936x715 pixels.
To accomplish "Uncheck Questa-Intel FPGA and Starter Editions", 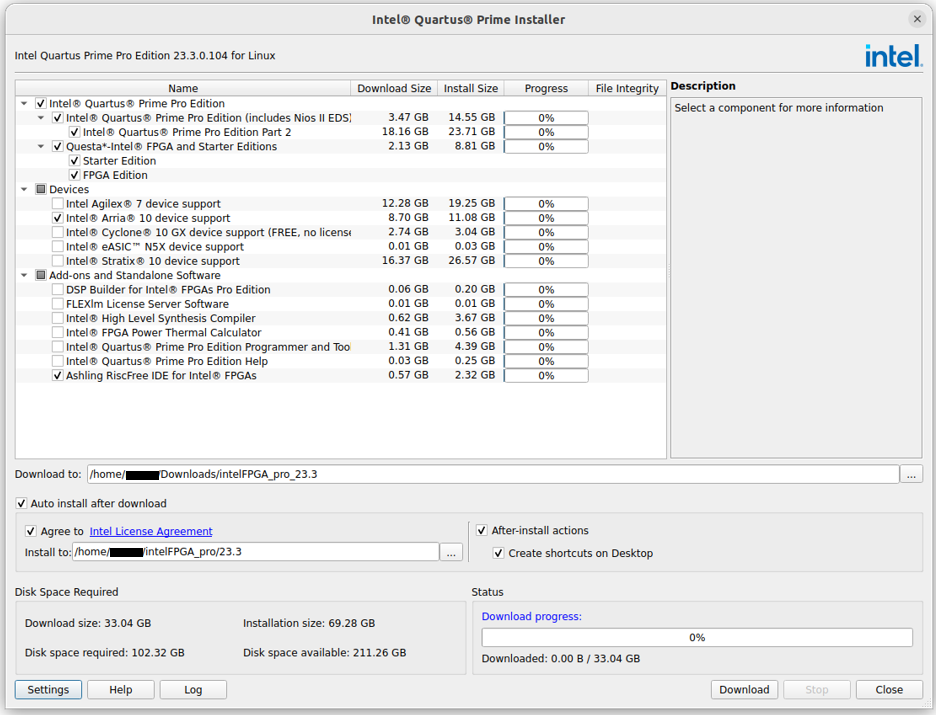I will pos(57,146).
